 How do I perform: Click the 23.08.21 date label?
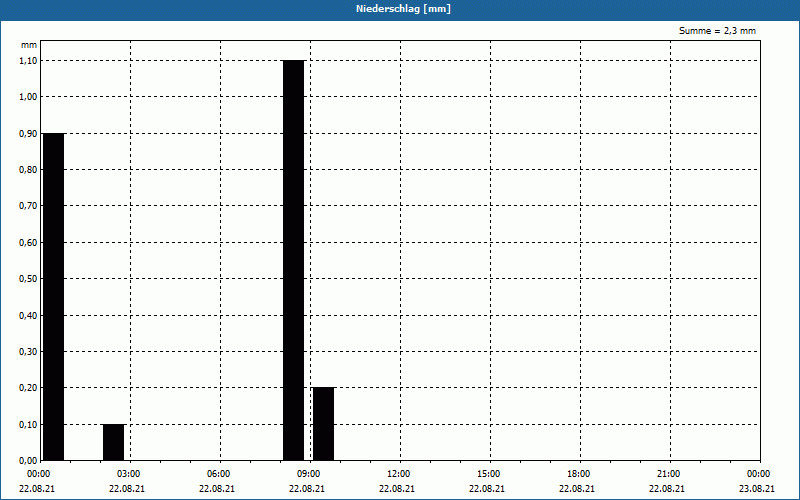click(757, 489)
